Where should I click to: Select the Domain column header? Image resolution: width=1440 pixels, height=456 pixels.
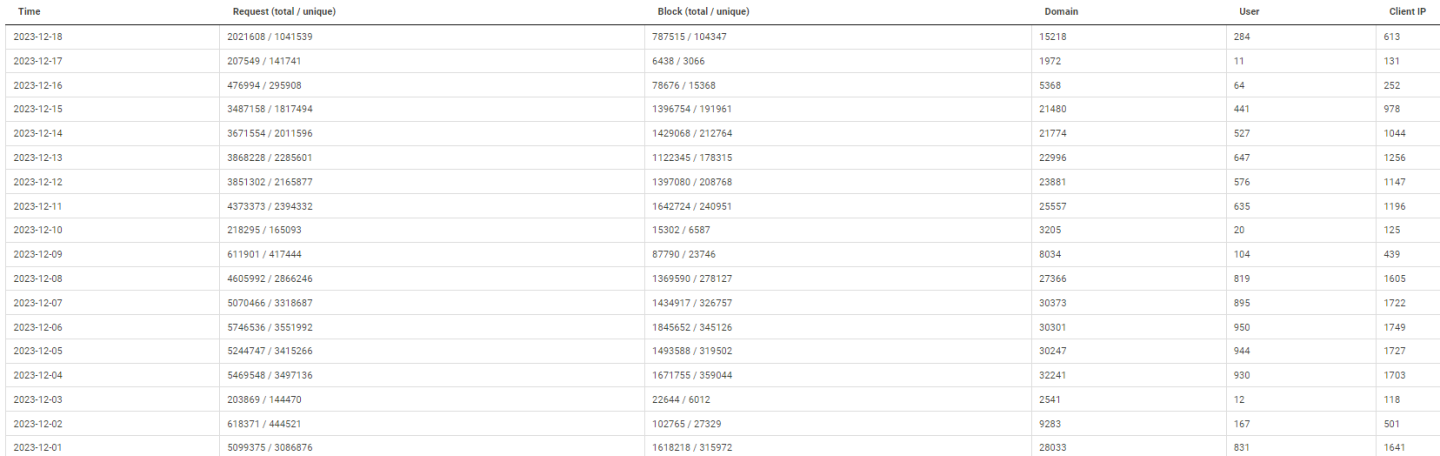click(x=1061, y=12)
